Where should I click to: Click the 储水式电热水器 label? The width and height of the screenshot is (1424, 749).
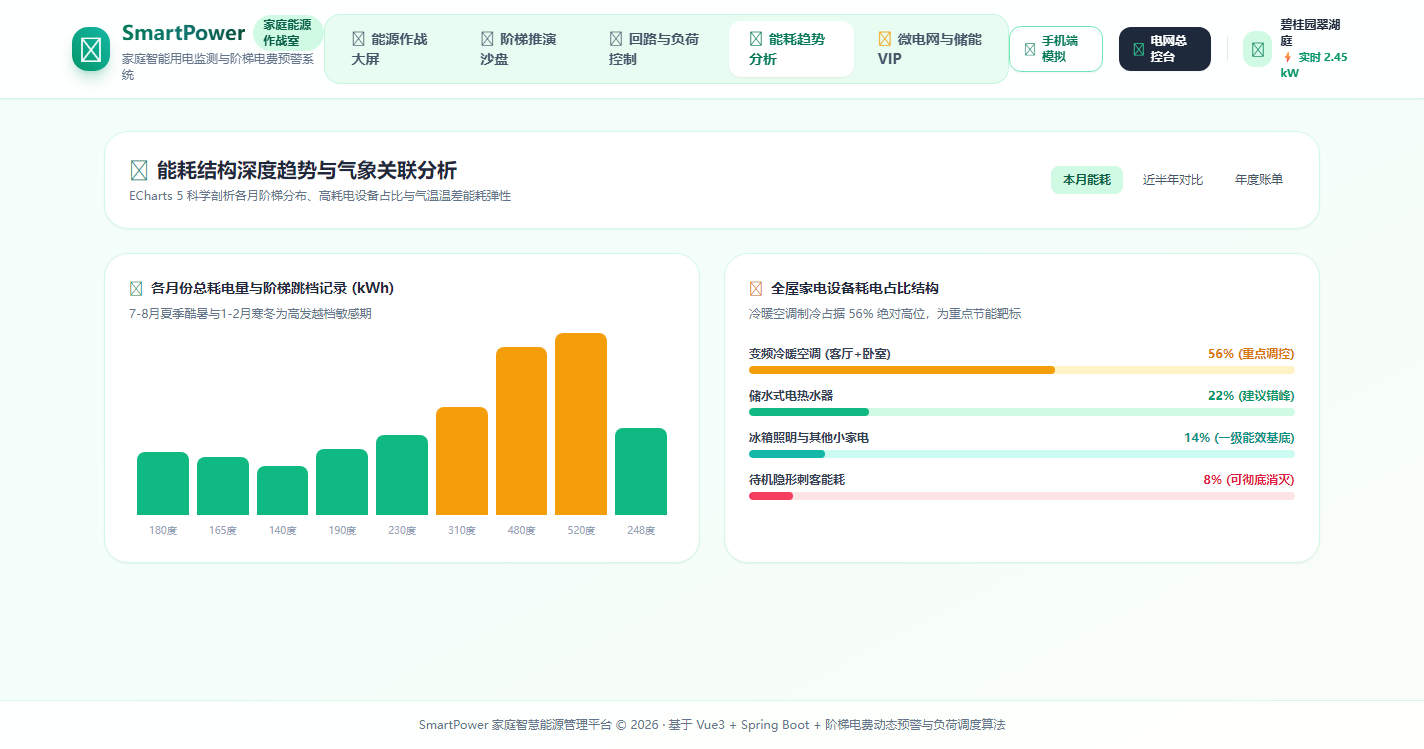click(x=791, y=396)
